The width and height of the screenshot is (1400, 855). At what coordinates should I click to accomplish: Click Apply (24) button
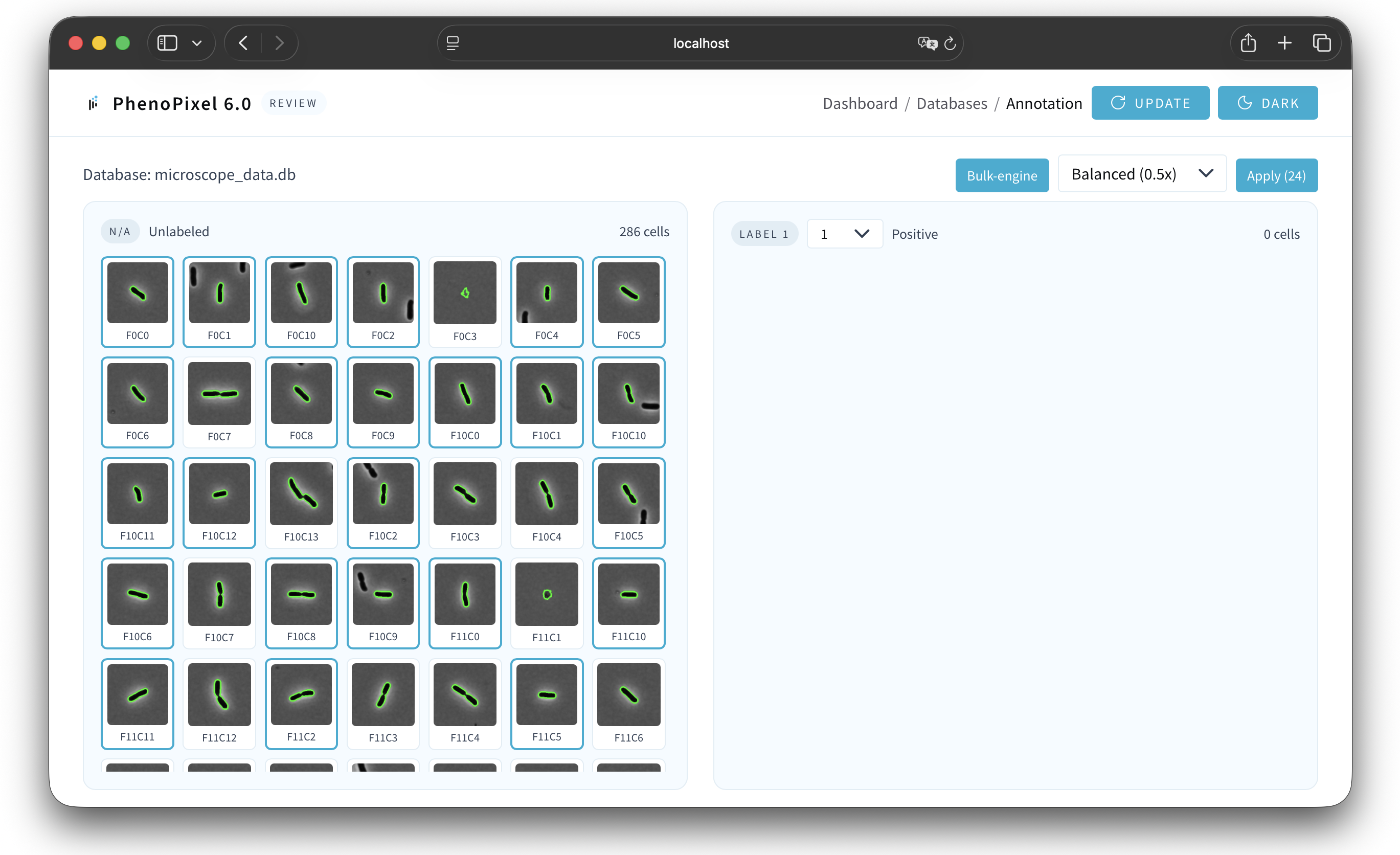1276,175
